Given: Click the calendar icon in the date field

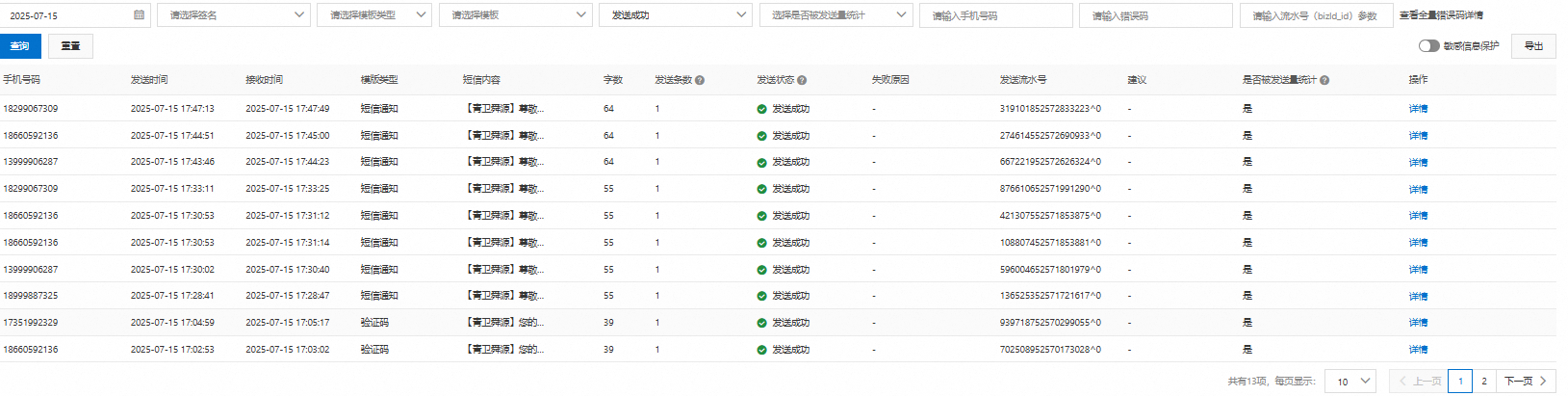Looking at the screenshot, I should click(140, 15).
